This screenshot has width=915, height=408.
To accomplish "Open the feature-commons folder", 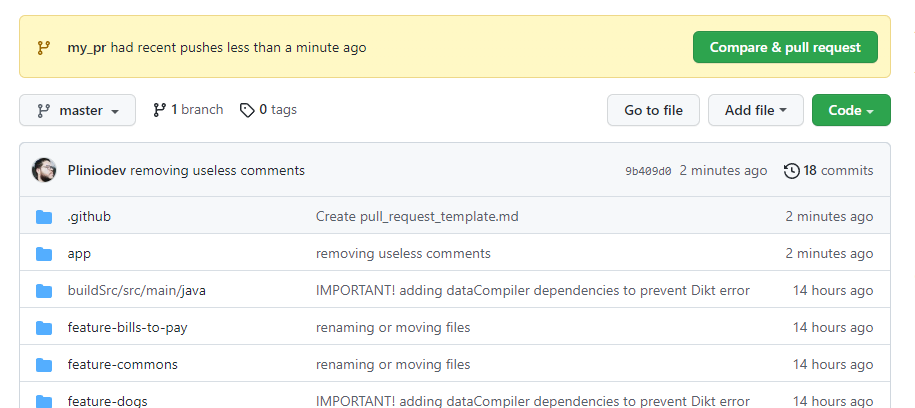I will coord(123,364).
